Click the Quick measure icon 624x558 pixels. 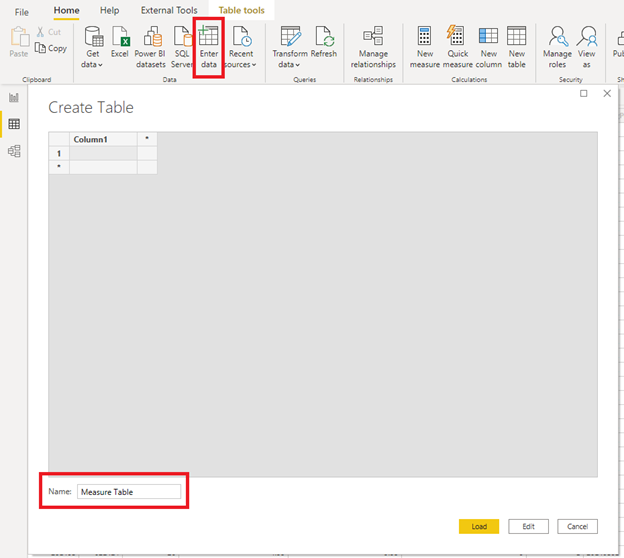coord(457,39)
